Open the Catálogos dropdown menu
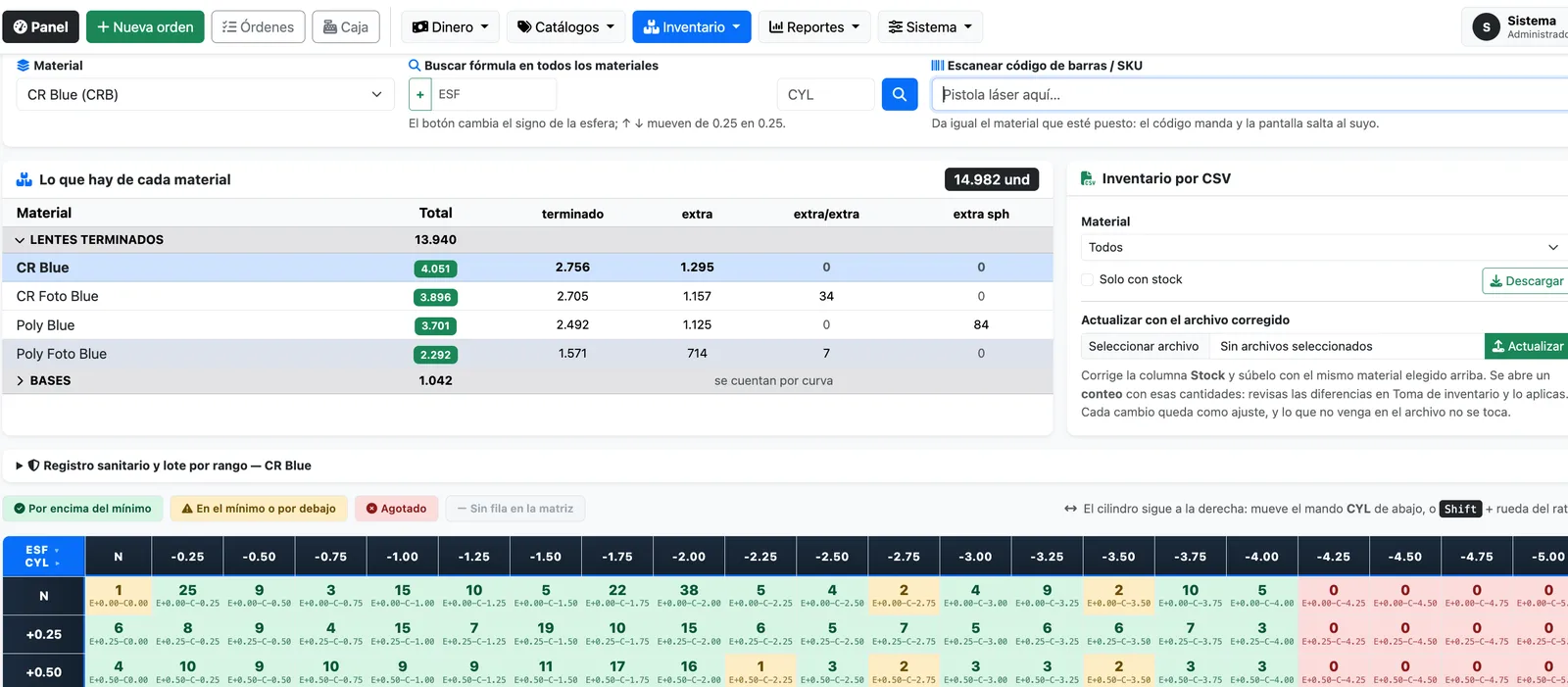Screen dimensions: 1568x687 coord(565,27)
